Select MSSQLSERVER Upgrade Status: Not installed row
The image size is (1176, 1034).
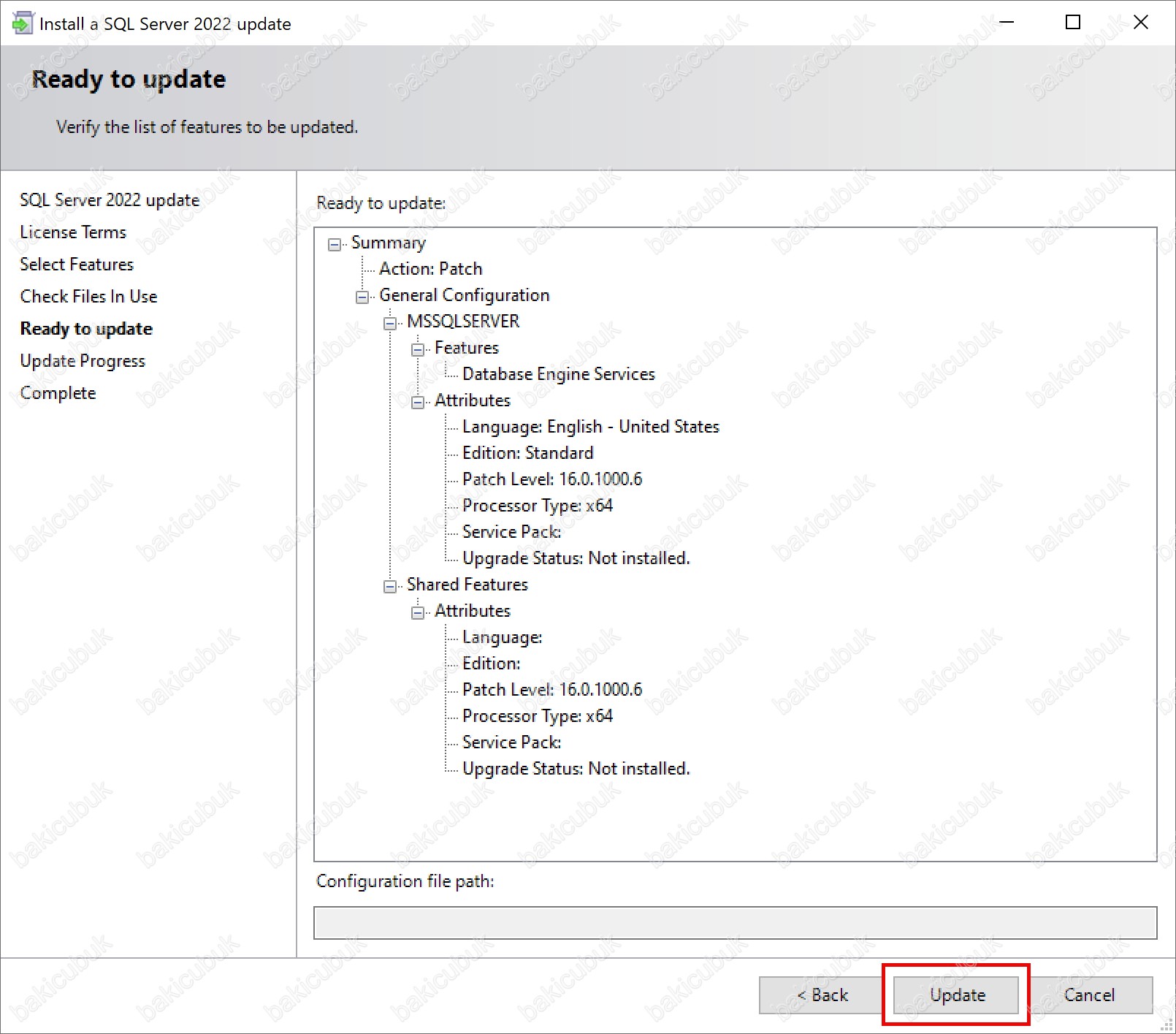[576, 558]
